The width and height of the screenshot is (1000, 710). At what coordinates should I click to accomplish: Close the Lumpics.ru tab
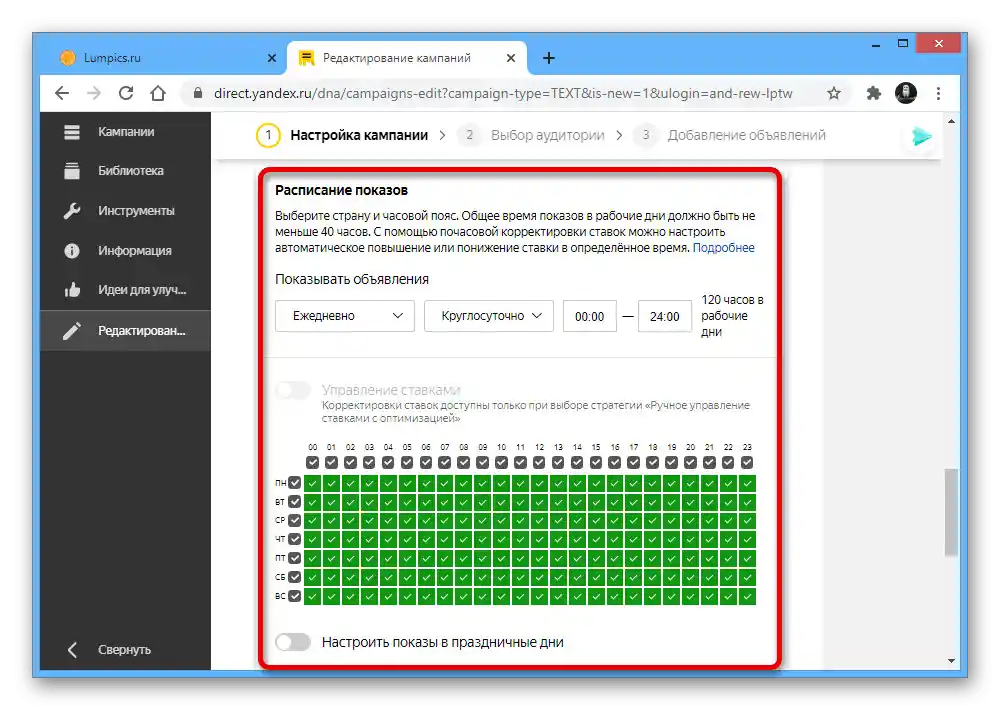(x=272, y=58)
